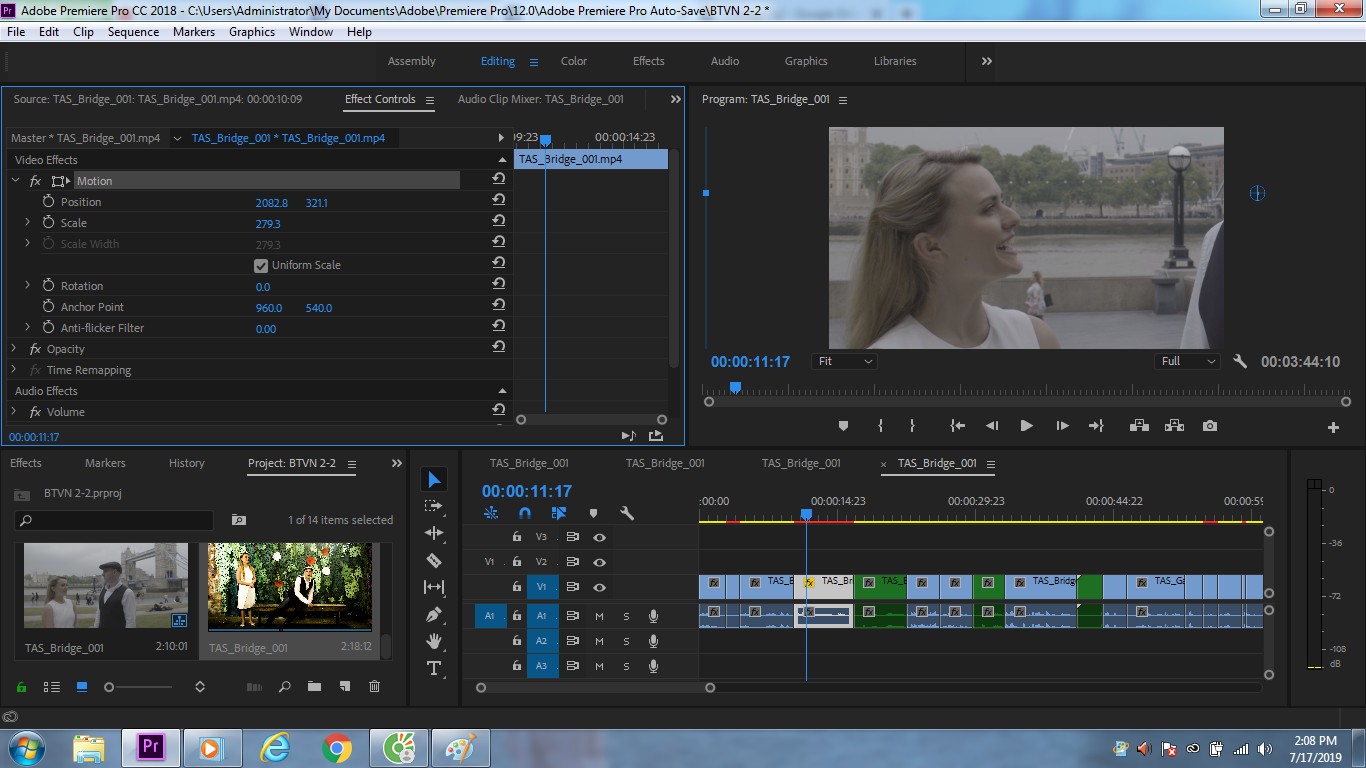
Task: Click New Bin folder icon
Action: click(x=314, y=687)
